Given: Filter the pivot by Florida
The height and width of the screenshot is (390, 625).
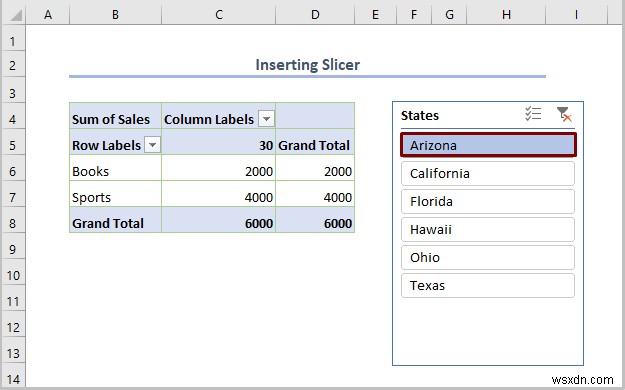Looking at the screenshot, I should click(488, 201).
